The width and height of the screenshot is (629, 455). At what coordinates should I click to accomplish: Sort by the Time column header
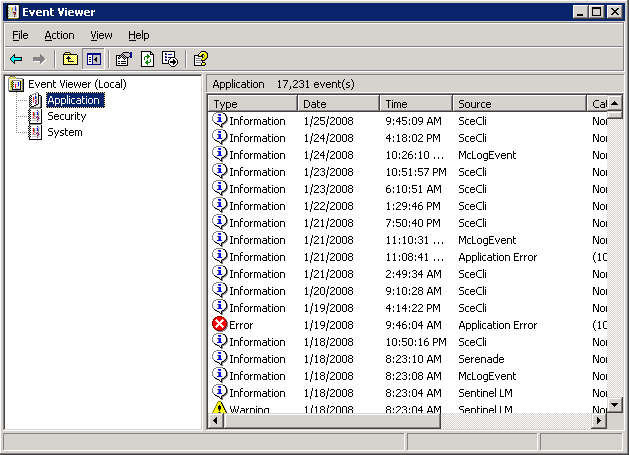(416, 104)
